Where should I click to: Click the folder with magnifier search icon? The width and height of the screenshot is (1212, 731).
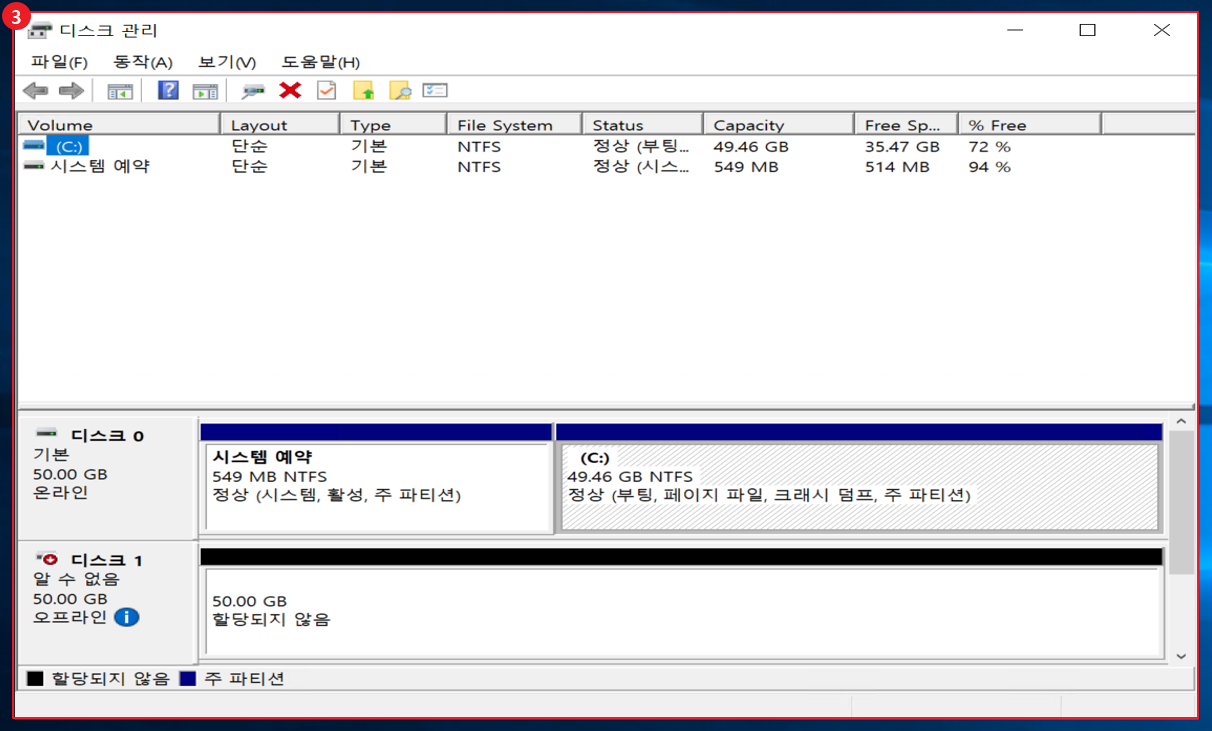pos(399,91)
